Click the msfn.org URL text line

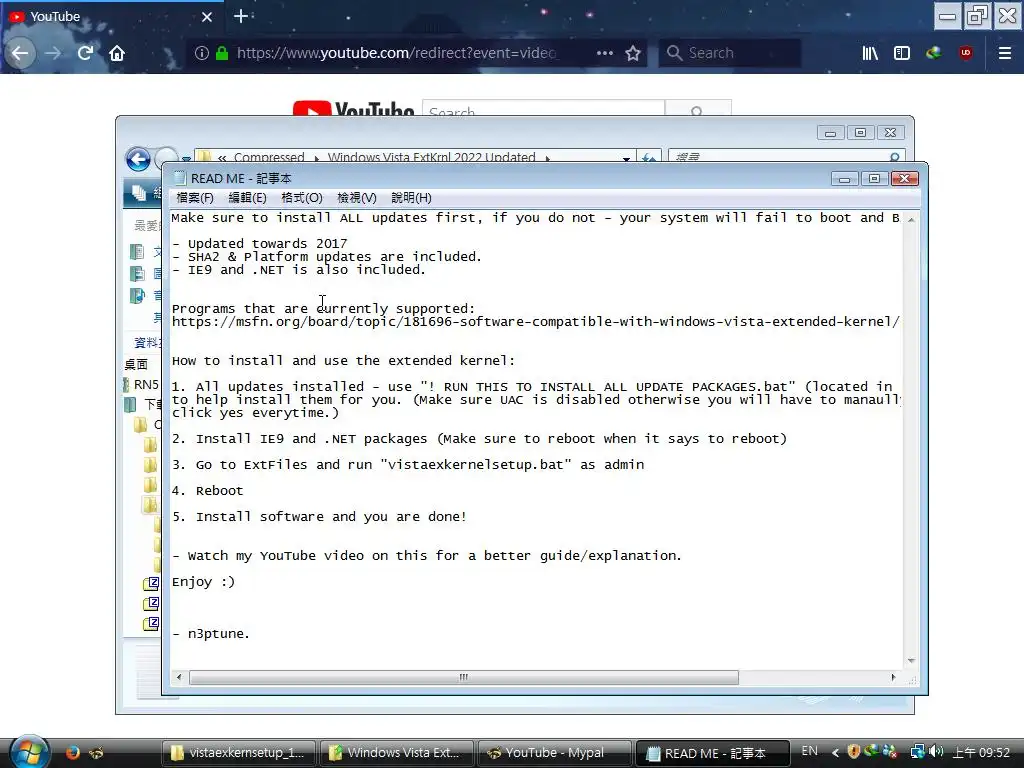tap(536, 322)
